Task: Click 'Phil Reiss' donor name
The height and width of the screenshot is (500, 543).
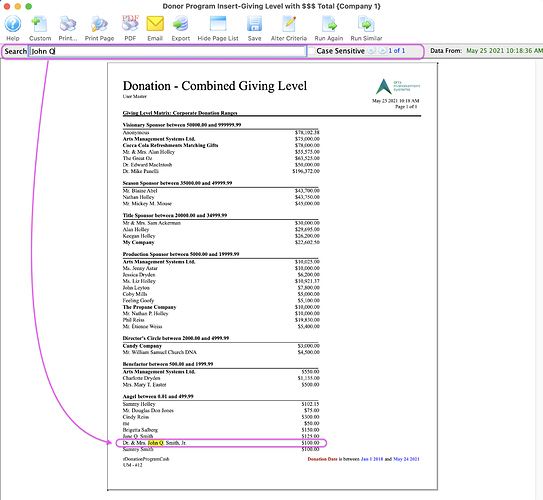Action: [x=133, y=320]
